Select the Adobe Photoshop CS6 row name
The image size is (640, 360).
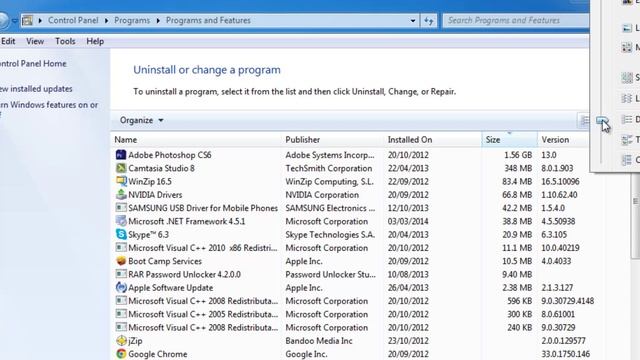pyautogui.click(x=170, y=155)
